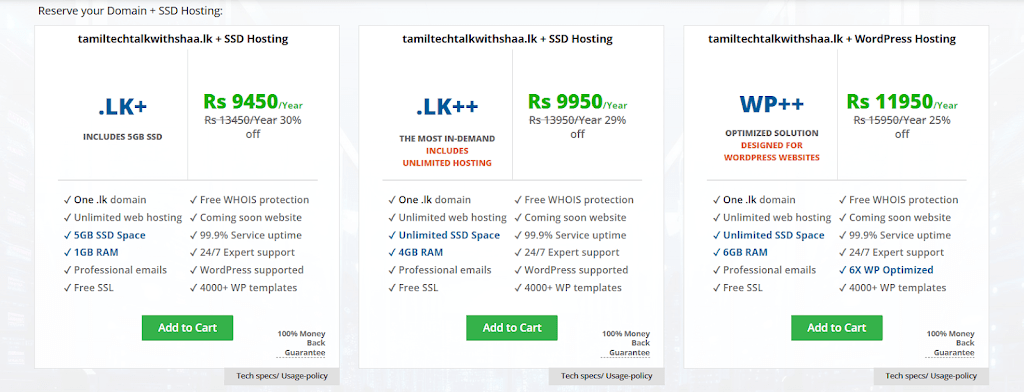This screenshot has height=392, width=1024.
Task: Open Tech specs/ Usage-policy under .LK+ plan
Action: point(281,376)
